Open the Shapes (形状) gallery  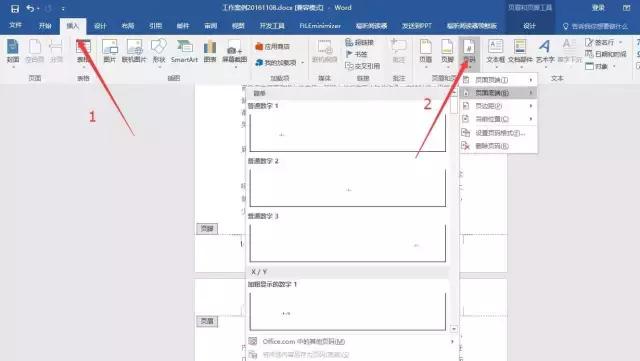(159, 52)
